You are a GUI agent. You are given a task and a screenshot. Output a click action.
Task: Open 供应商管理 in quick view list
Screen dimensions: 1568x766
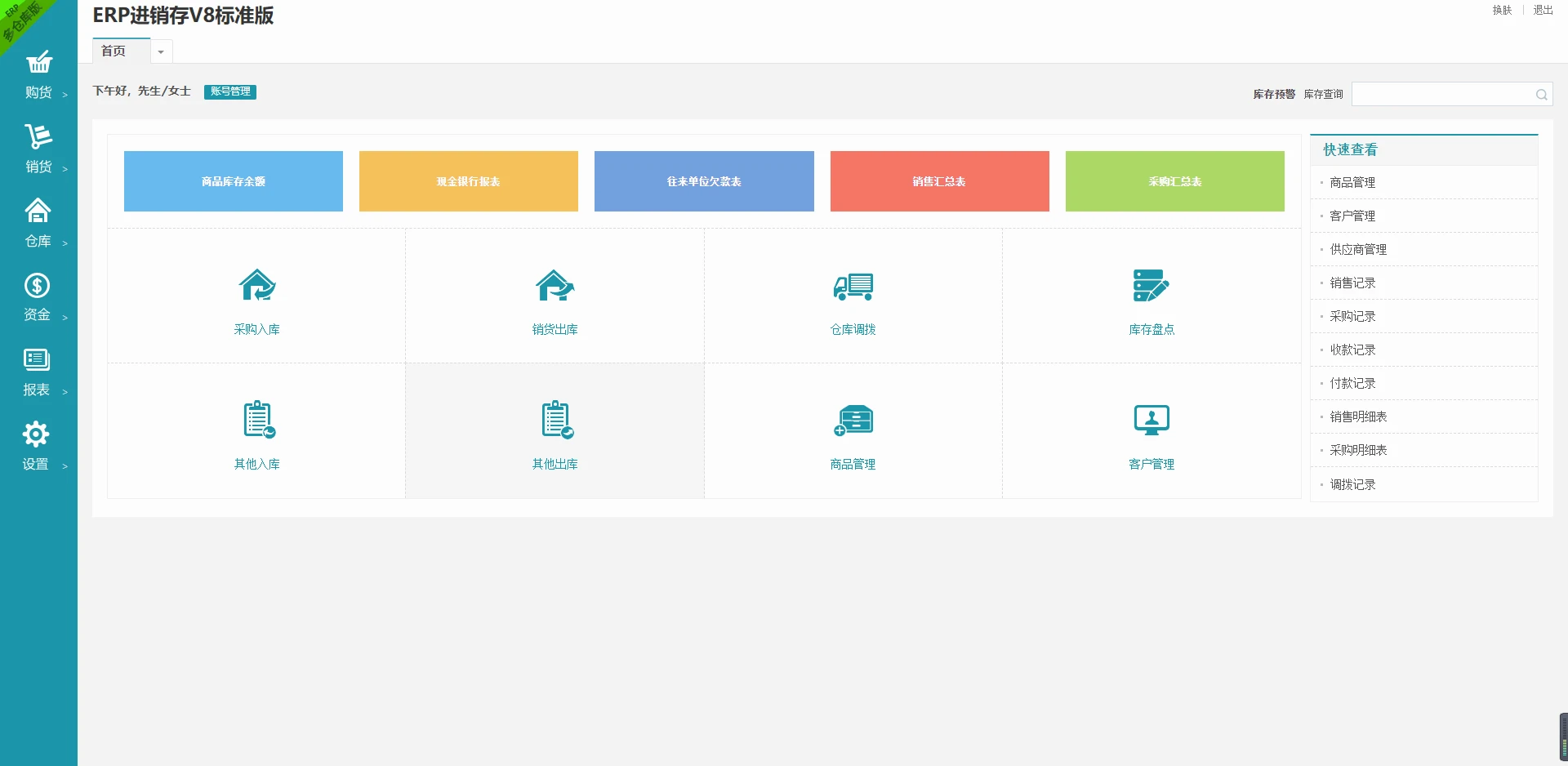tap(1358, 249)
